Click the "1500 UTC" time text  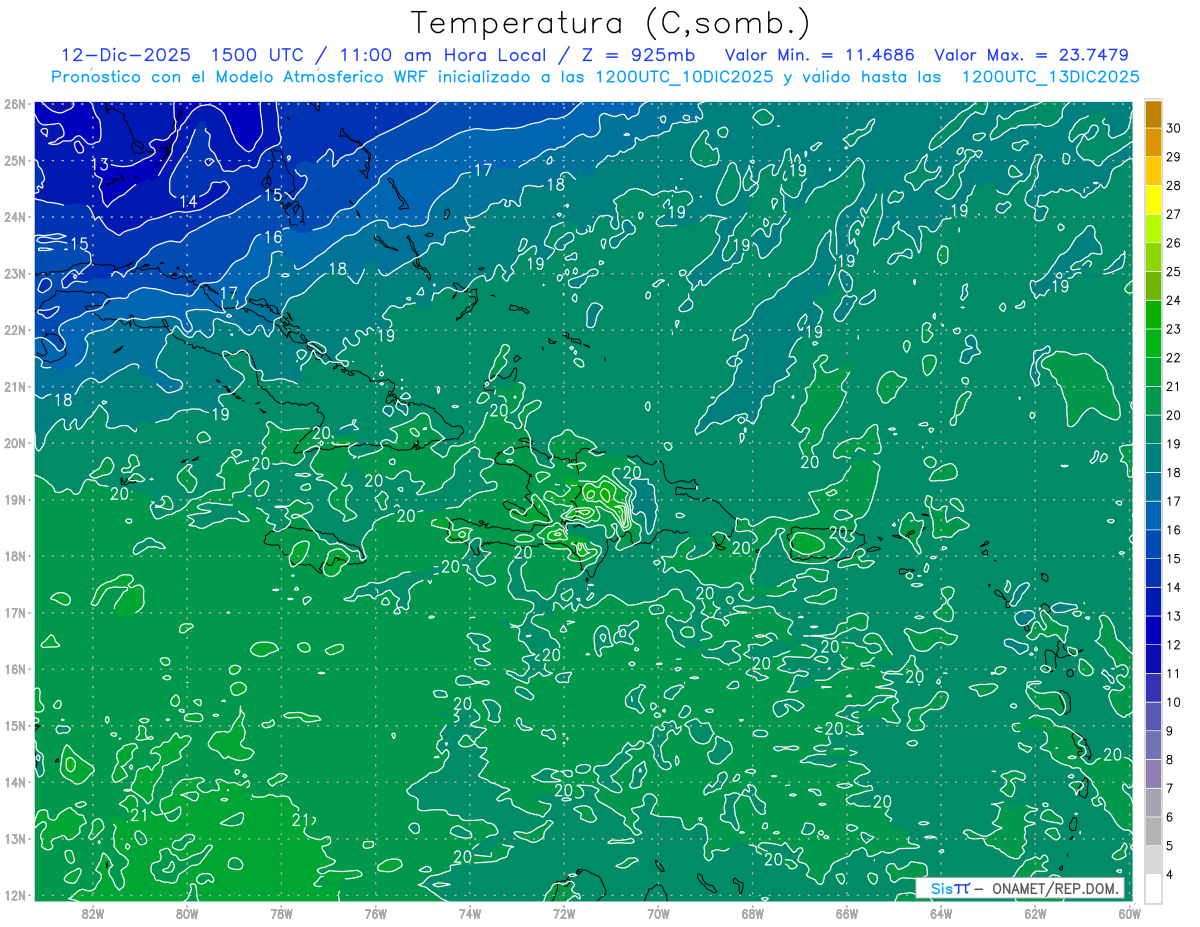pos(256,55)
